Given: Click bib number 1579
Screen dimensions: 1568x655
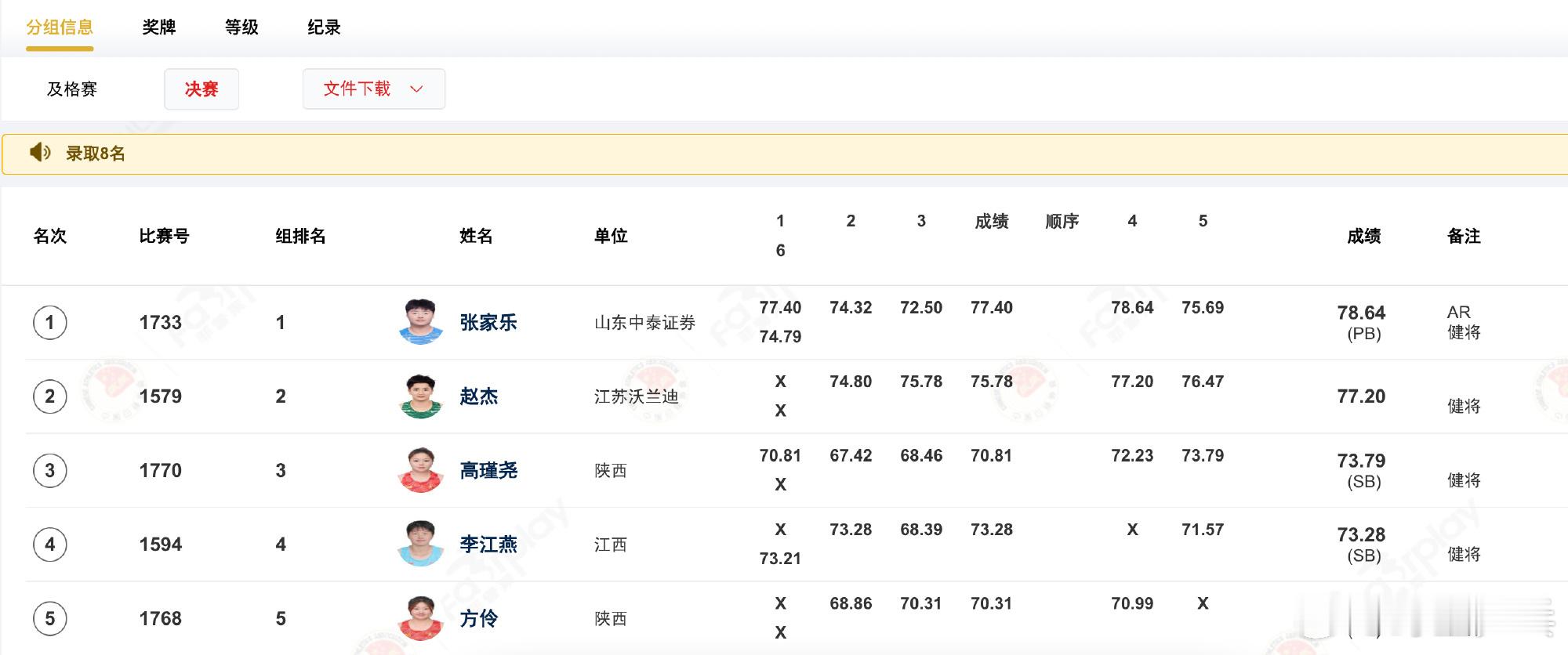Looking at the screenshot, I should coord(161,396).
